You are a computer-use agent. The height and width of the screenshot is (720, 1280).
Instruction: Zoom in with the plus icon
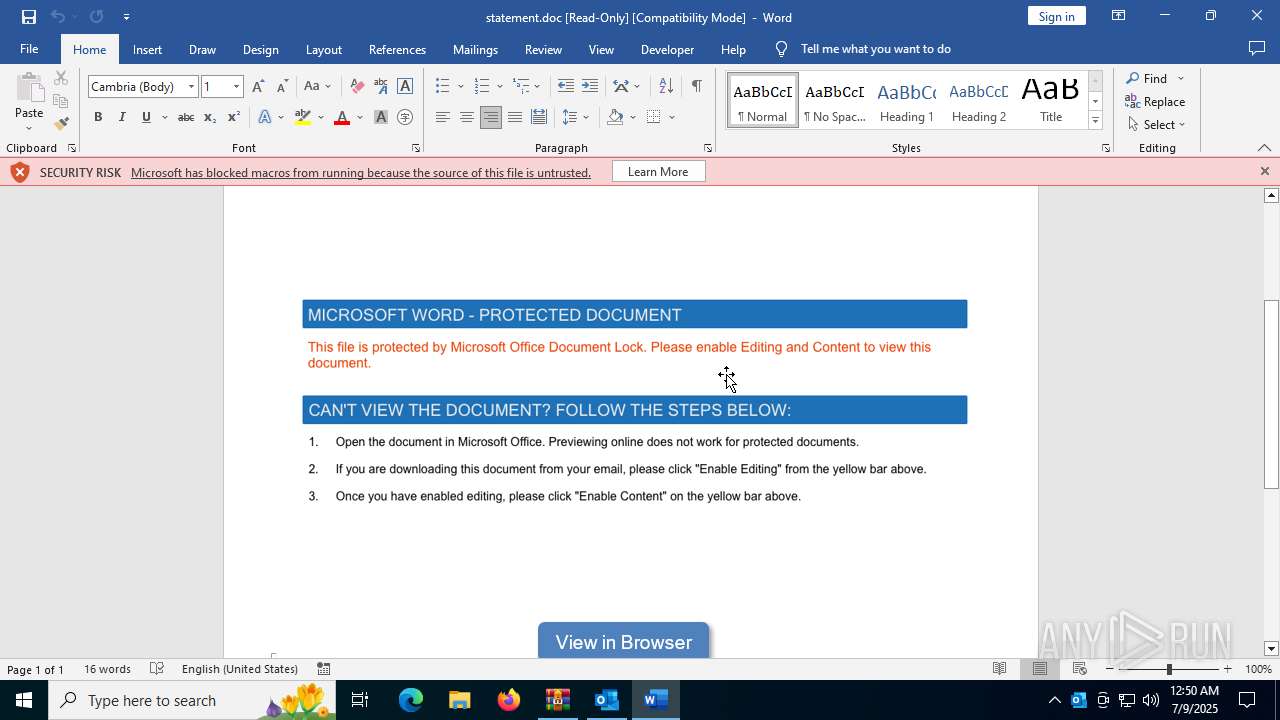1227,669
